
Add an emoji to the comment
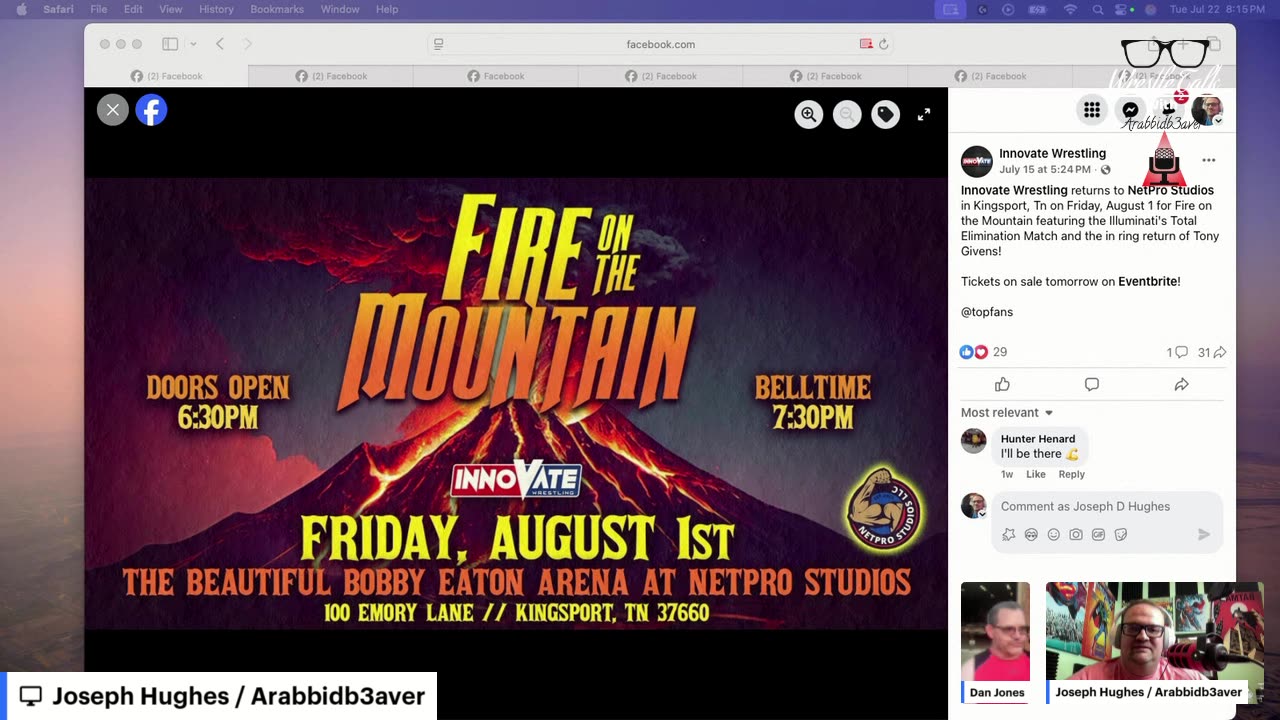[x=1053, y=535]
